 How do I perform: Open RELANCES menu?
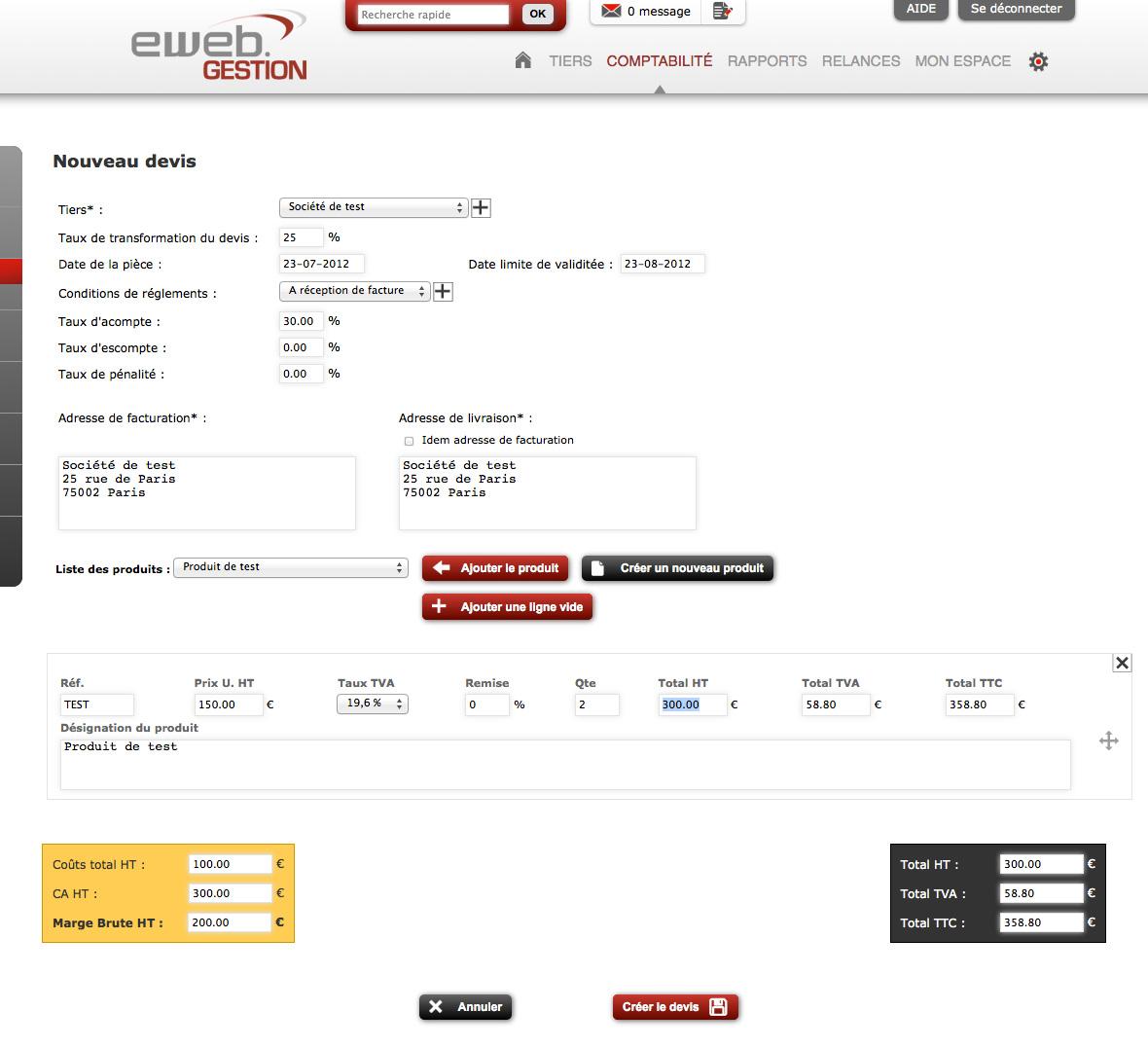[861, 60]
